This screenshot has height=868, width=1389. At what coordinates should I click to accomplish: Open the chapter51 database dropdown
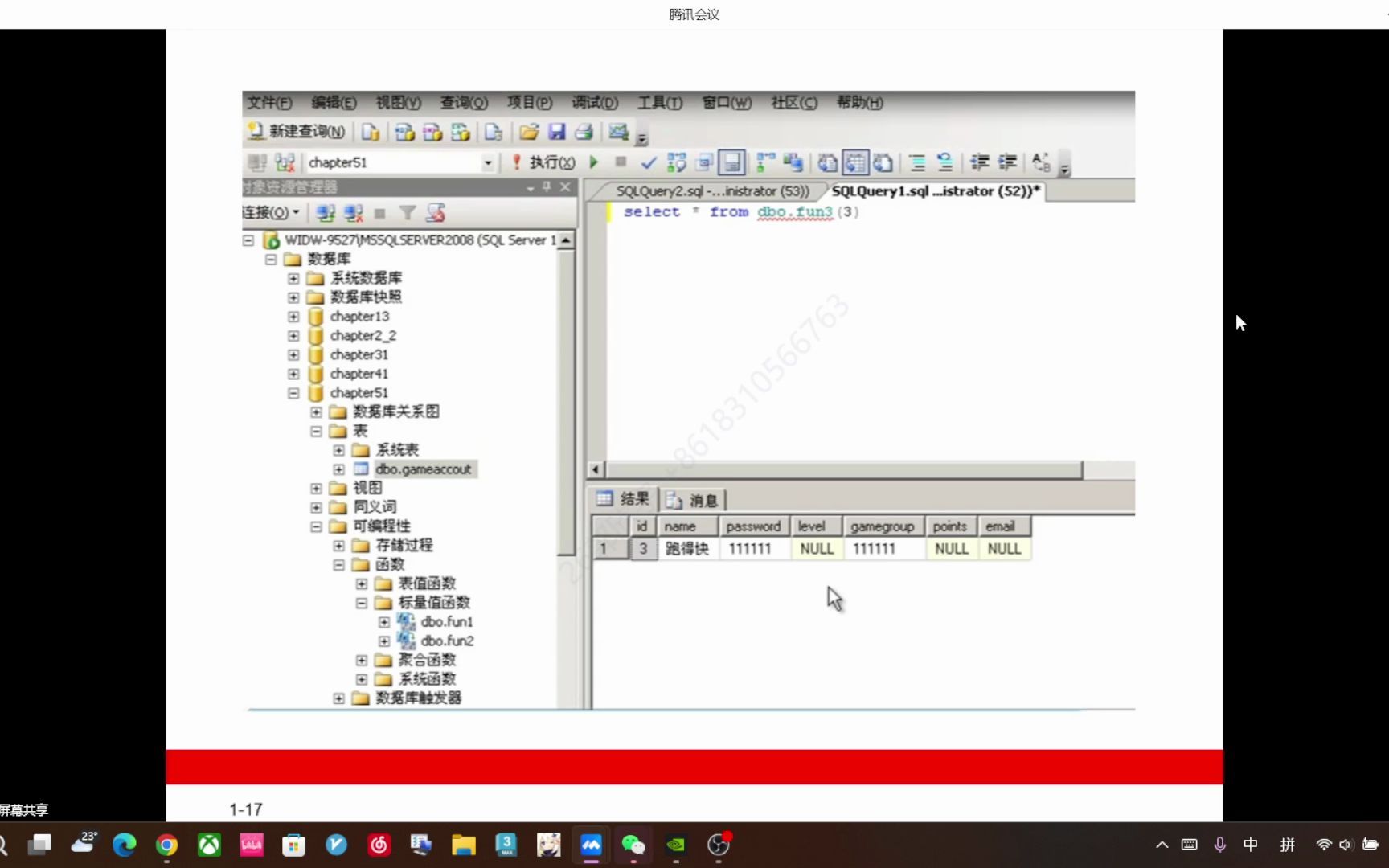(487, 162)
